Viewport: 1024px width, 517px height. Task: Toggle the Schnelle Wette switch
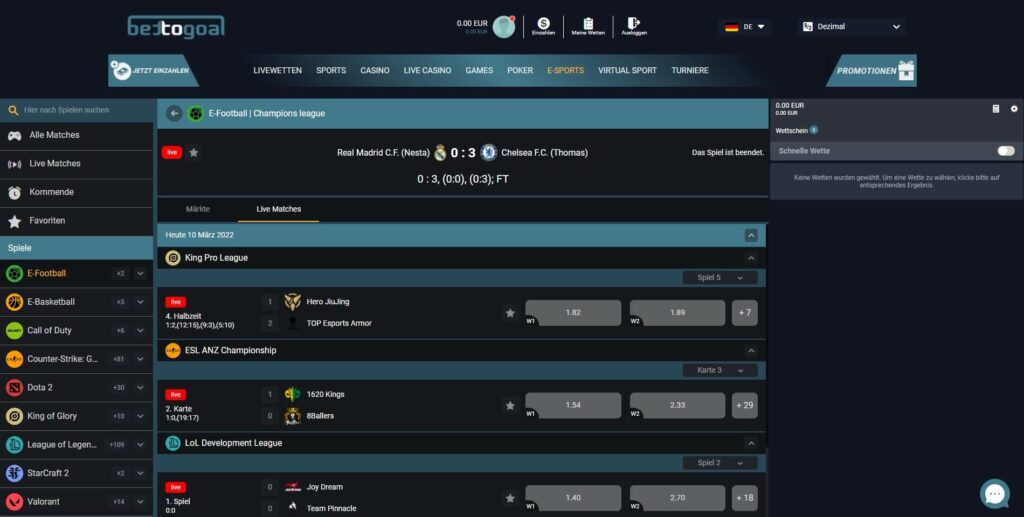1006,151
